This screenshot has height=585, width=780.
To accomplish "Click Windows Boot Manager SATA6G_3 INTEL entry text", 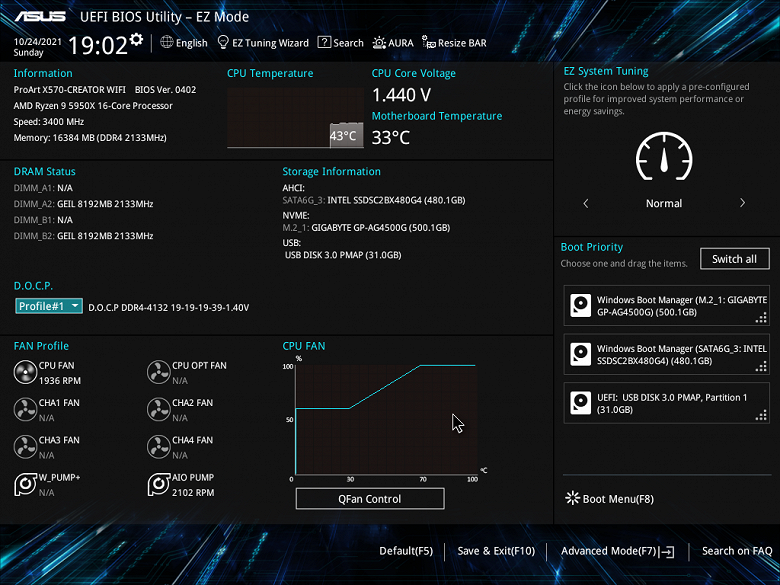I will 682,355.
